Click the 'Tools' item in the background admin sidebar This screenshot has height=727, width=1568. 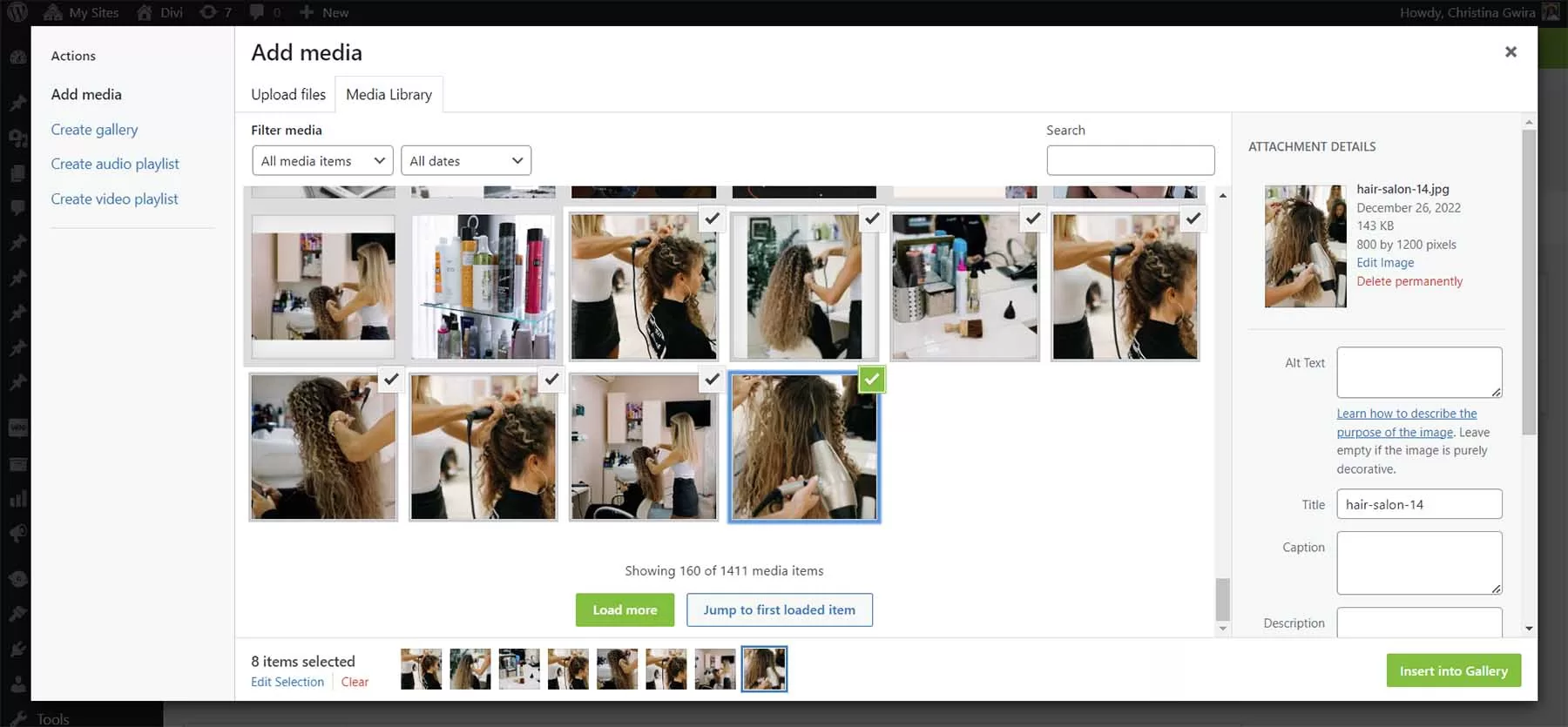click(x=53, y=718)
